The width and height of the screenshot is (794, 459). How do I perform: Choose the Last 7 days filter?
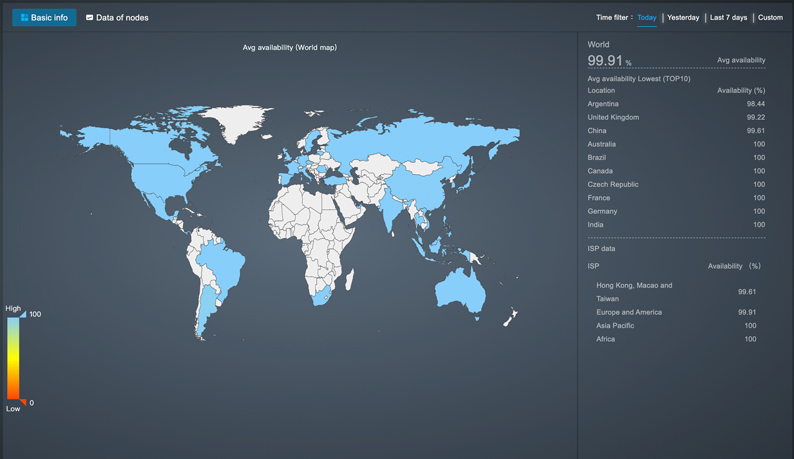[x=729, y=17]
